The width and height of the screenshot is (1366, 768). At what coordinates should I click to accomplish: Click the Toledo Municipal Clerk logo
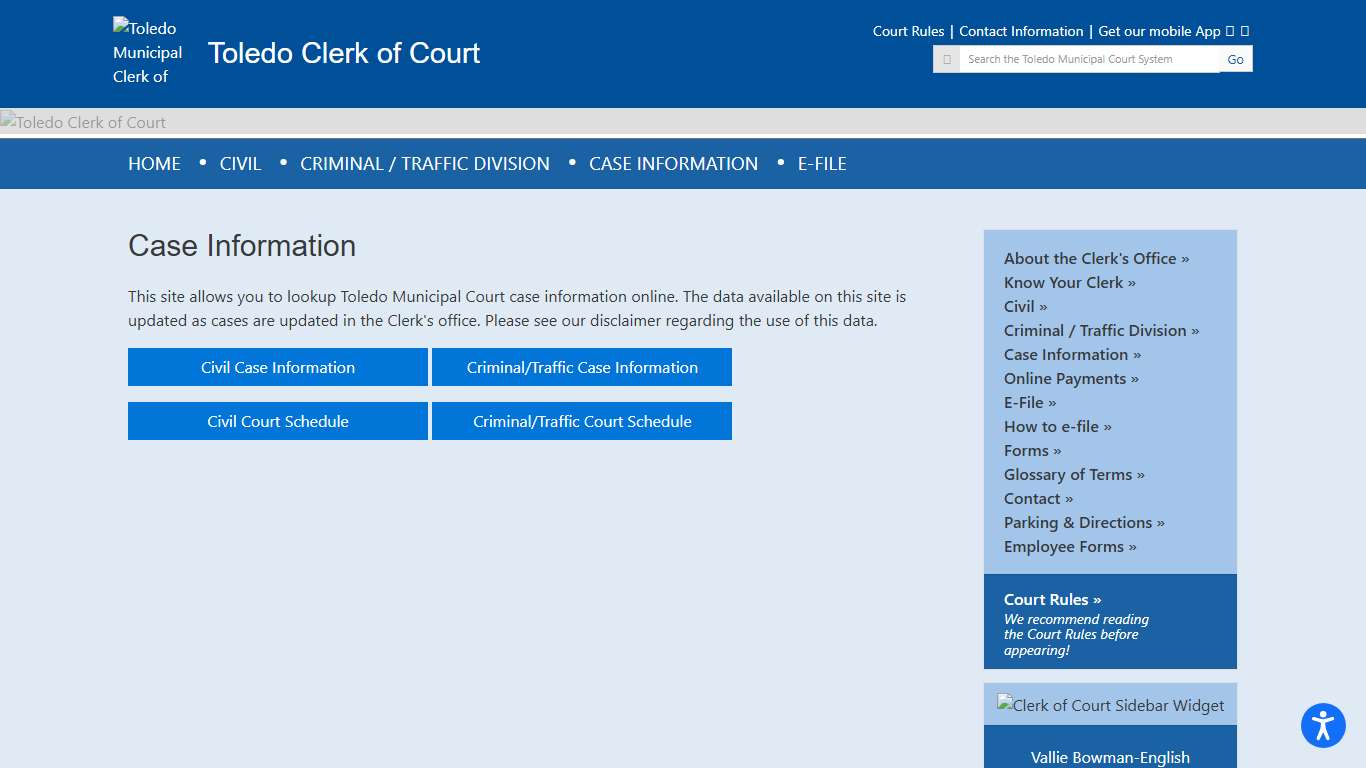coord(147,52)
